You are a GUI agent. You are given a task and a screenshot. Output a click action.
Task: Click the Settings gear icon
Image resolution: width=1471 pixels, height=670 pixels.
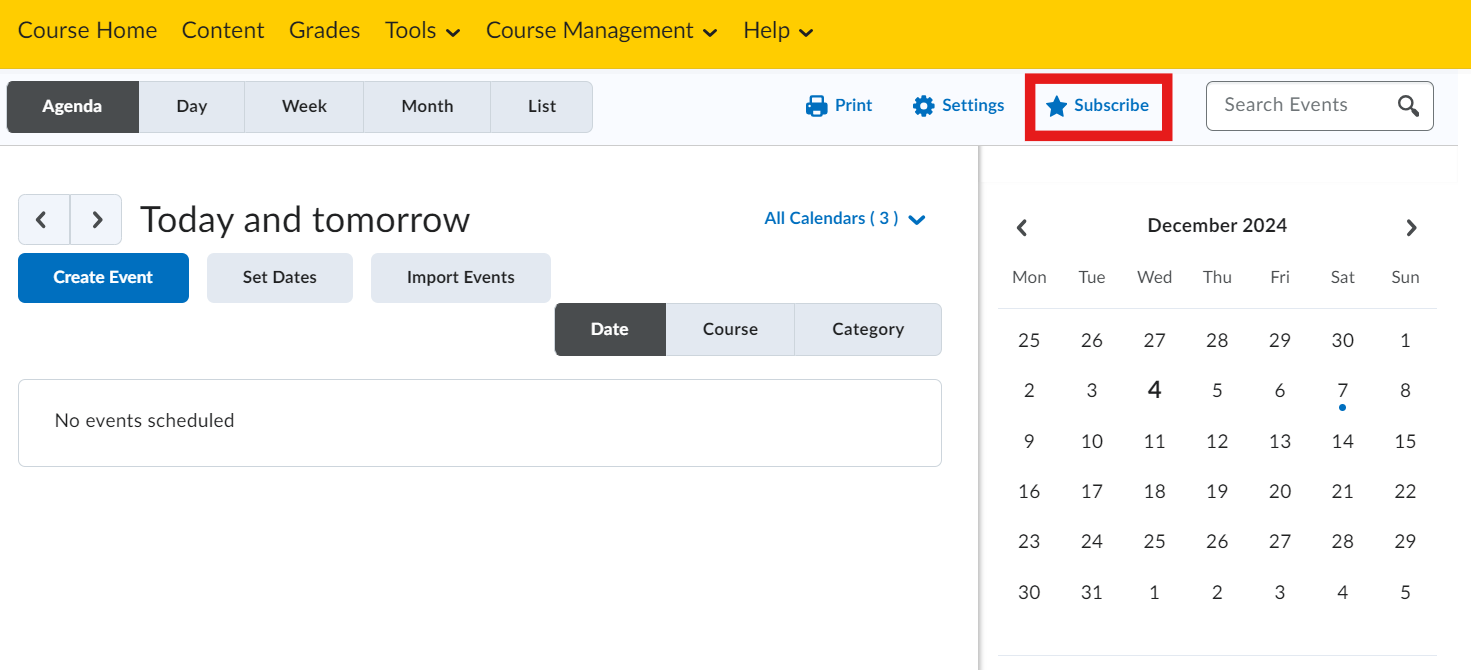[923, 106]
